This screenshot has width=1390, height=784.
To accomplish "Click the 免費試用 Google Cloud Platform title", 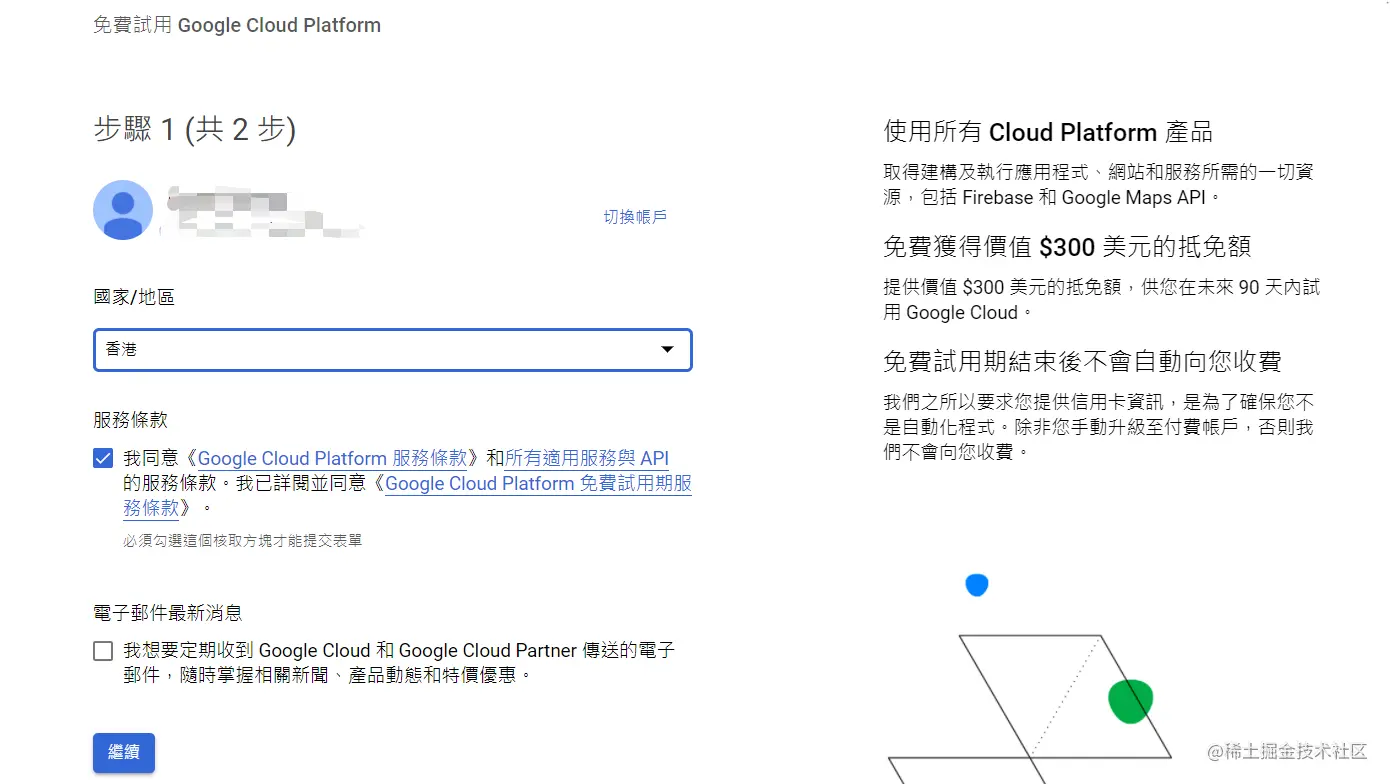I will pyautogui.click(x=237, y=25).
